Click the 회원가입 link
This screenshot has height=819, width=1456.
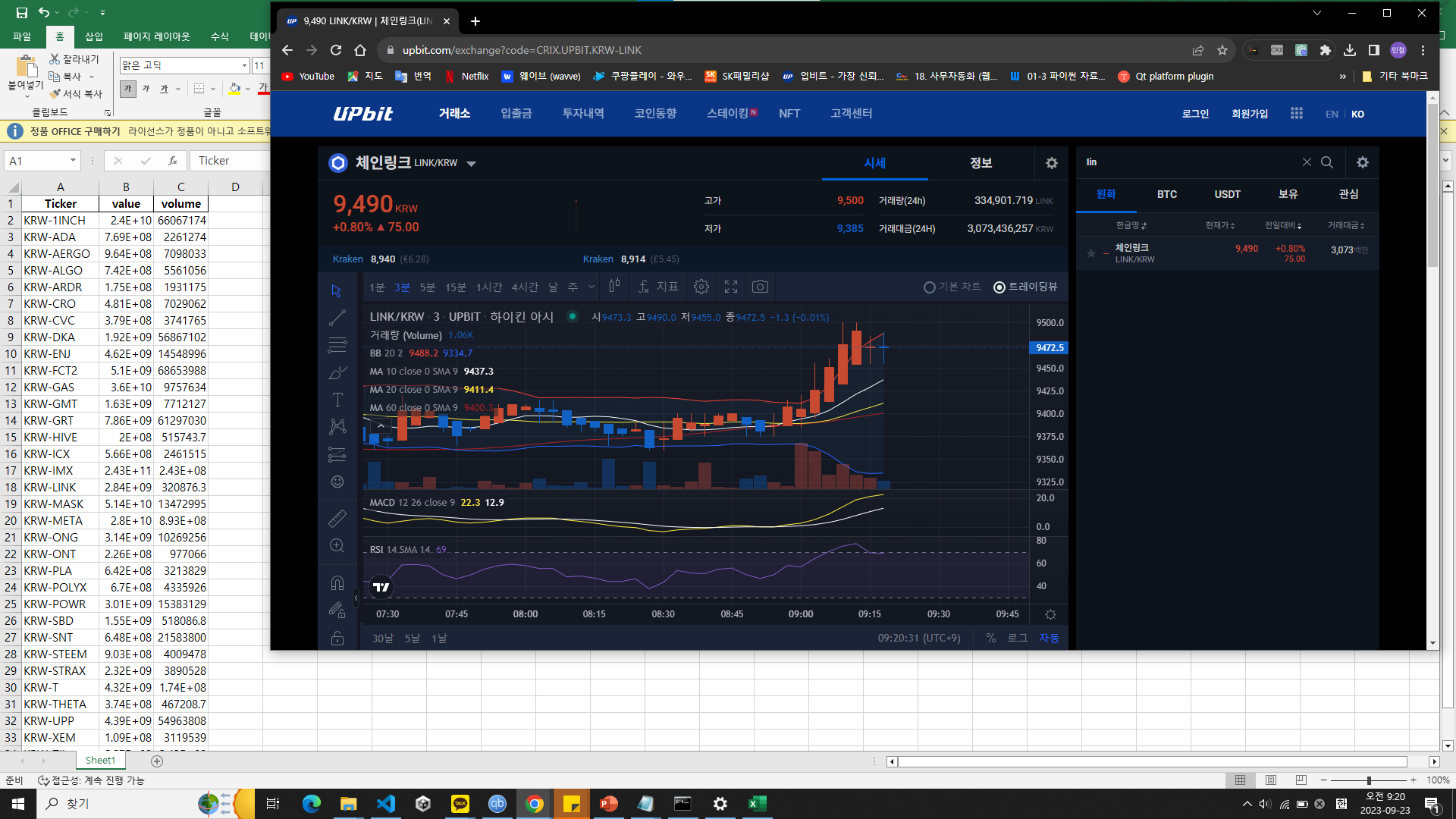1249,114
